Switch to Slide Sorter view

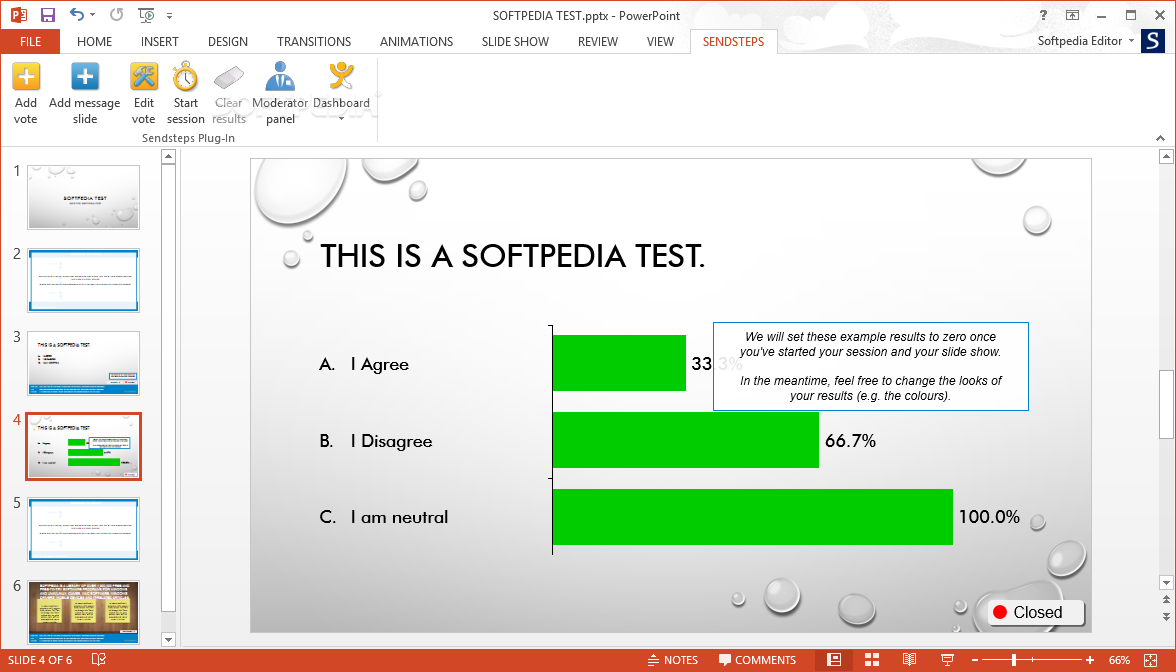point(872,659)
